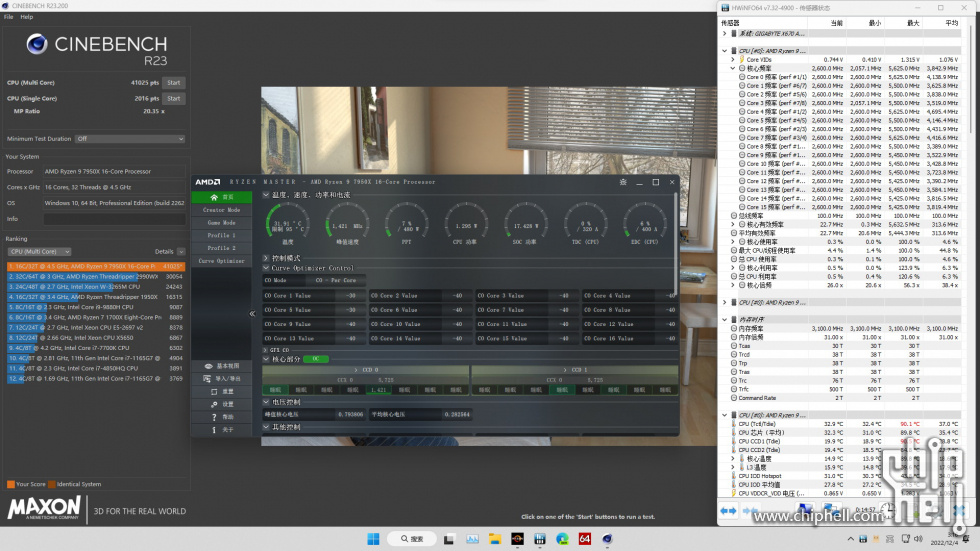Screen dimensions: 980x551
Task: Expand the GFX CO section
Action: (x=266, y=350)
